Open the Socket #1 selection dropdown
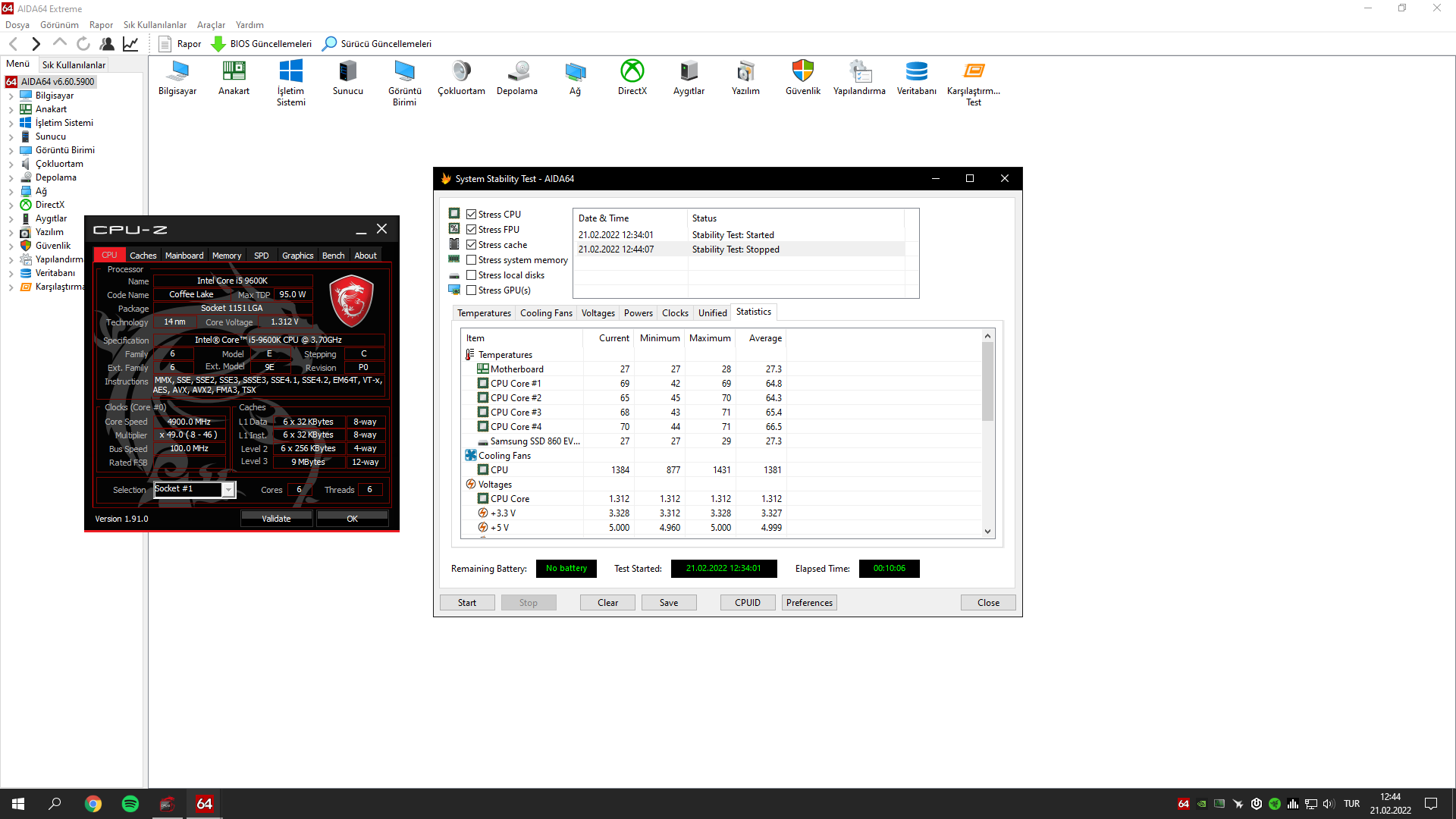This screenshot has height=819, width=1456. (x=227, y=490)
